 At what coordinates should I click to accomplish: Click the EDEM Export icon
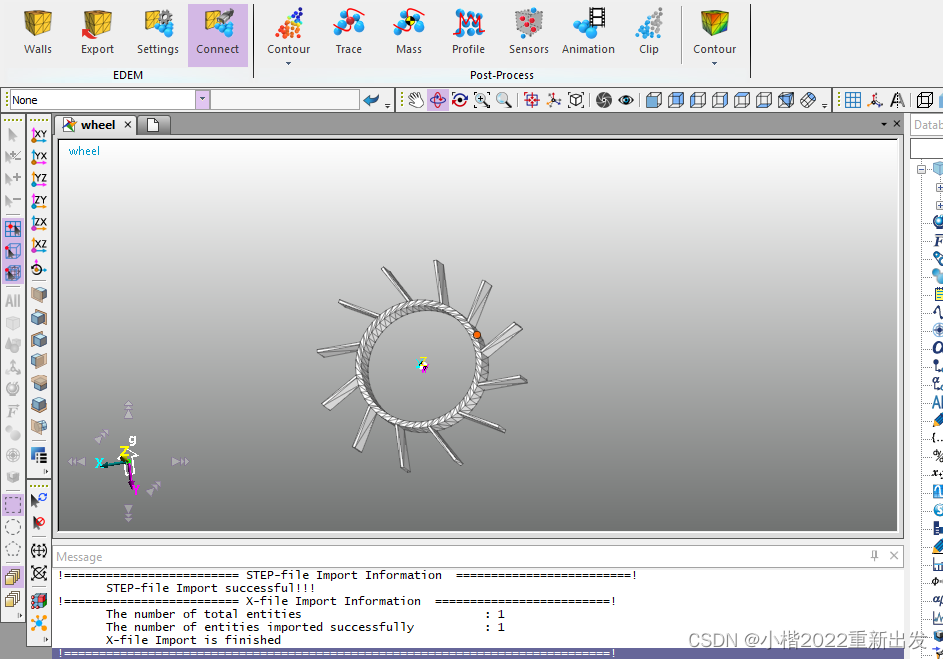(97, 32)
